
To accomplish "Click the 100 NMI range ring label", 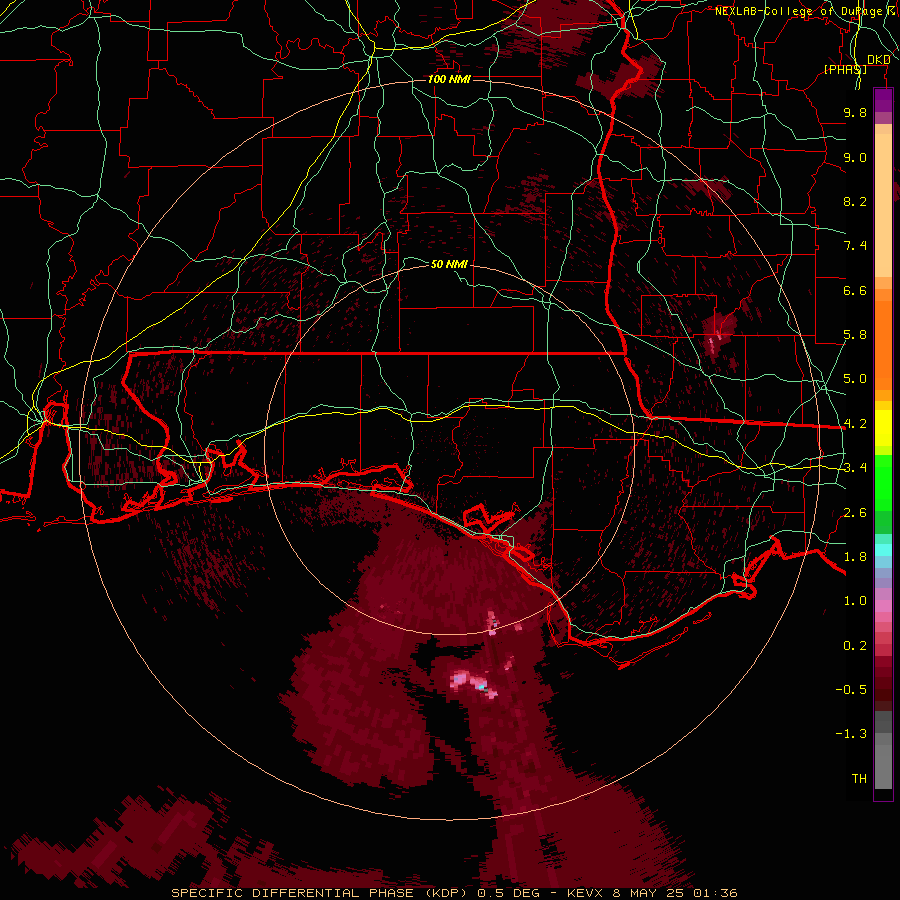I will (x=449, y=79).
